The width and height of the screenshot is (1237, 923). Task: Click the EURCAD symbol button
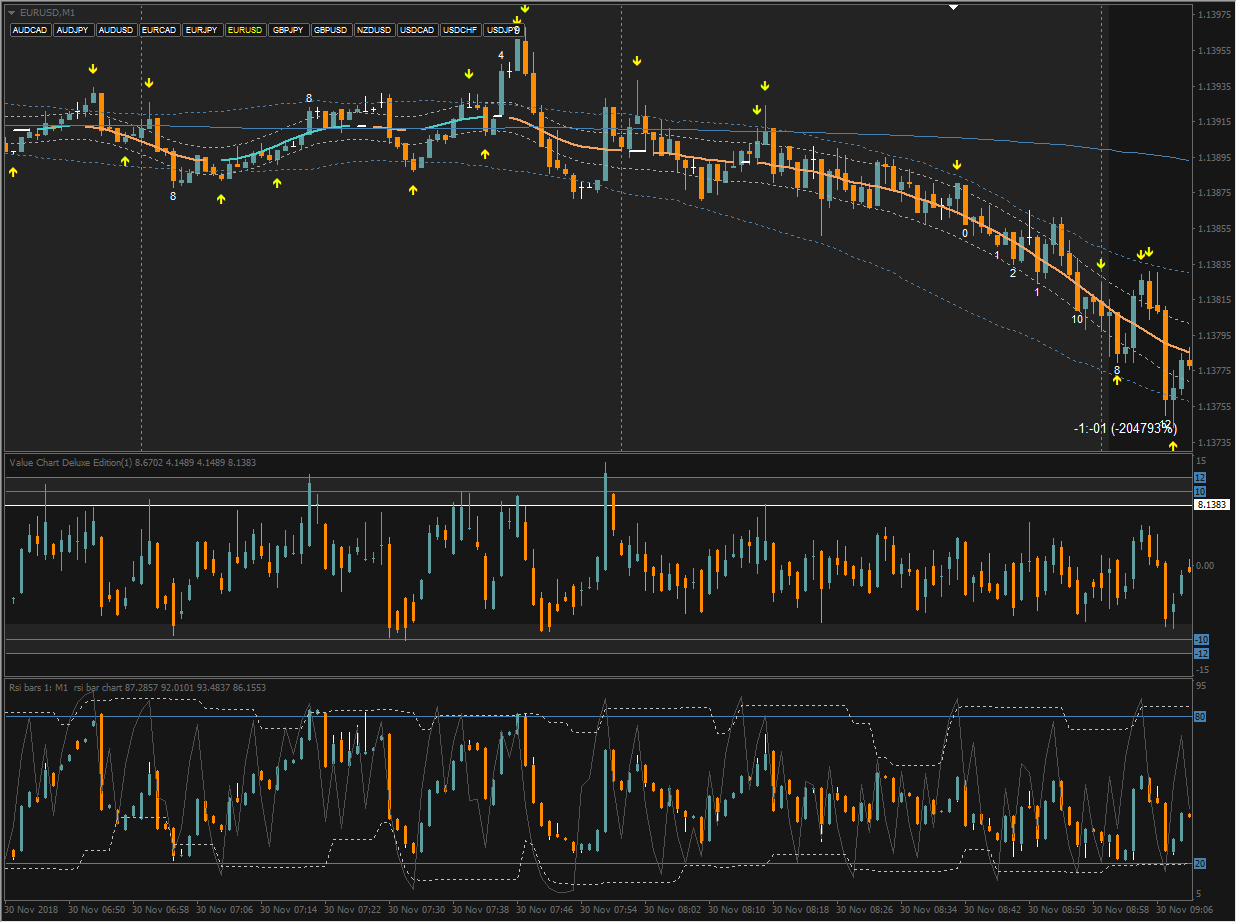click(159, 30)
